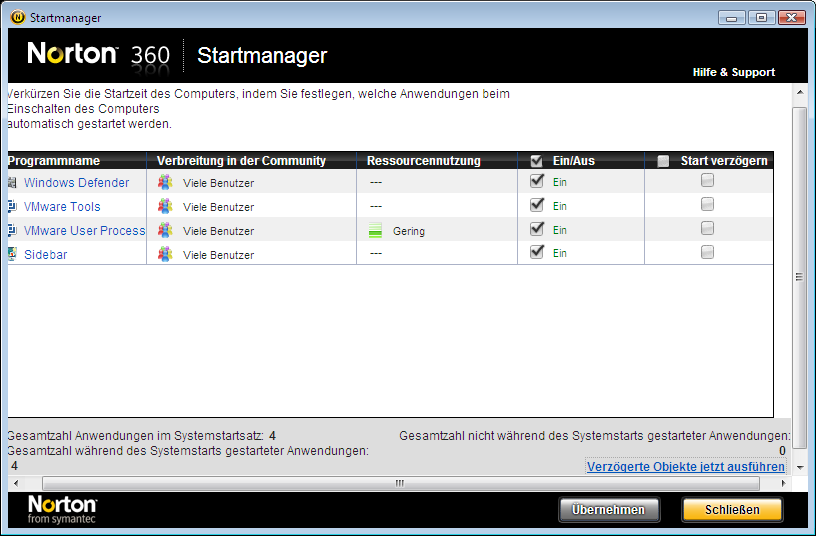Close the Startmanager window with X
816x536 pixels.
pos(792,18)
